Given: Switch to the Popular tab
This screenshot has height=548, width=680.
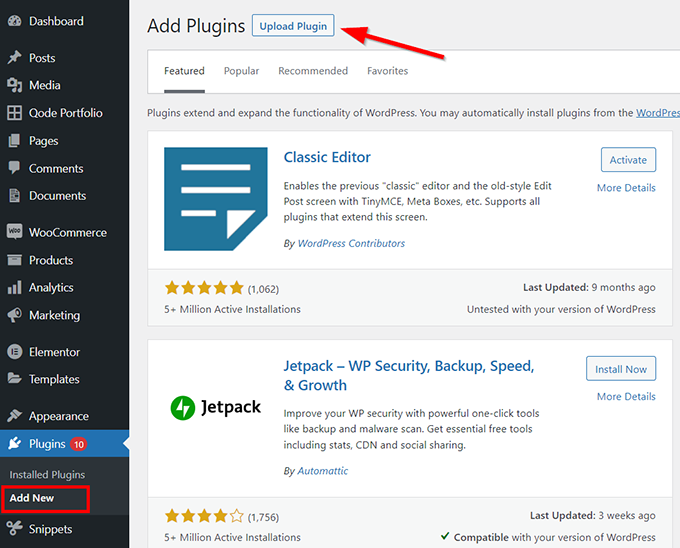Looking at the screenshot, I should (x=241, y=71).
